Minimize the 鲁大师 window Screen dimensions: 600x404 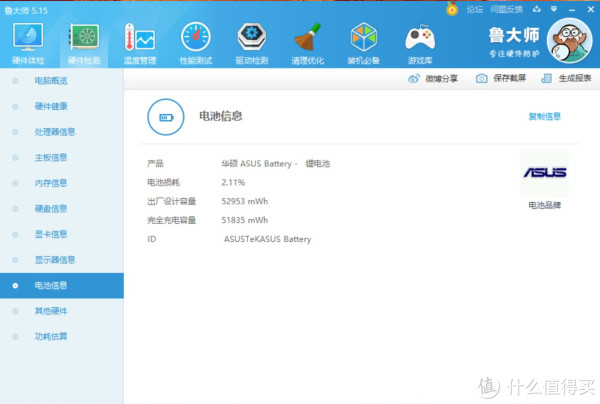[x=572, y=10]
